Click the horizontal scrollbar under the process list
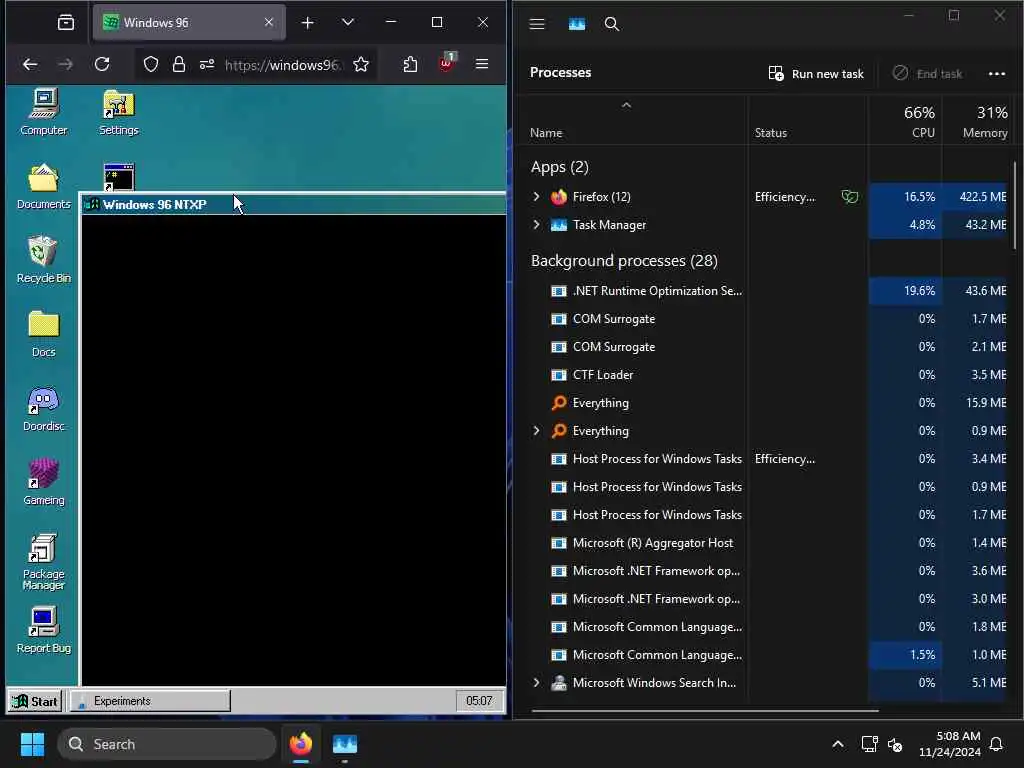 coord(705,711)
